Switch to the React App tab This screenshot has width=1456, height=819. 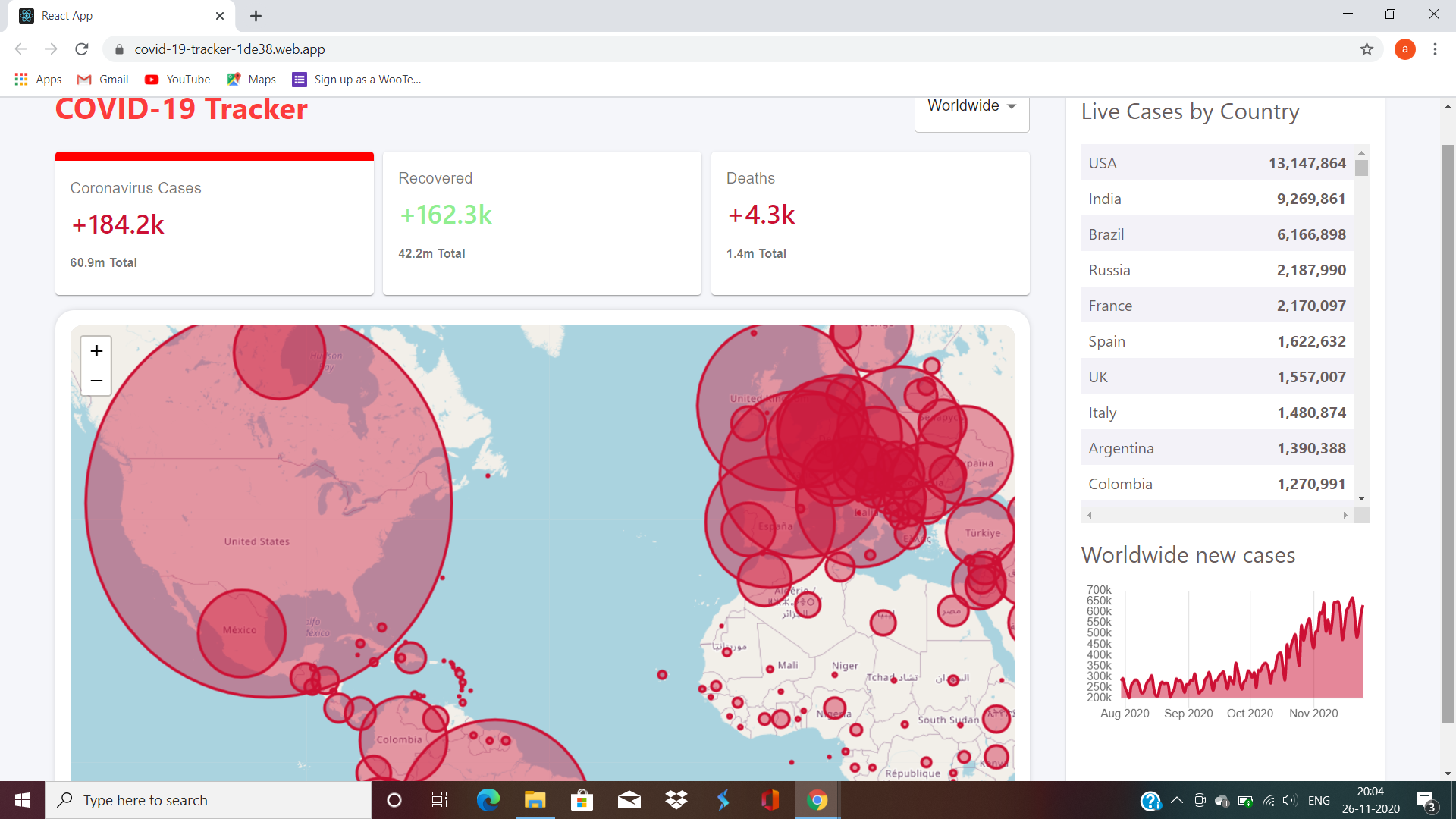point(114,16)
